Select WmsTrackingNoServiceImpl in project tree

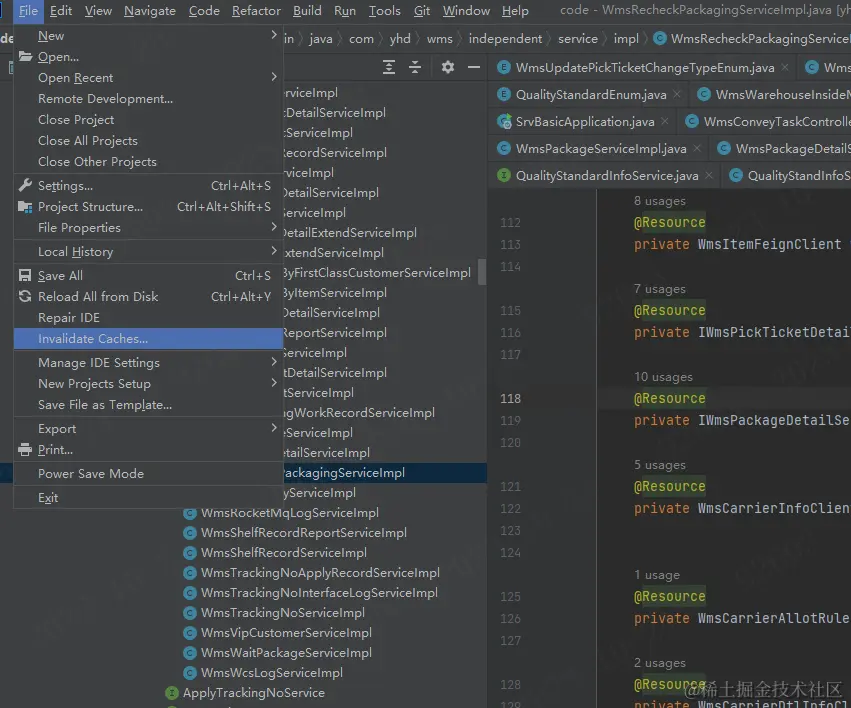click(282, 613)
